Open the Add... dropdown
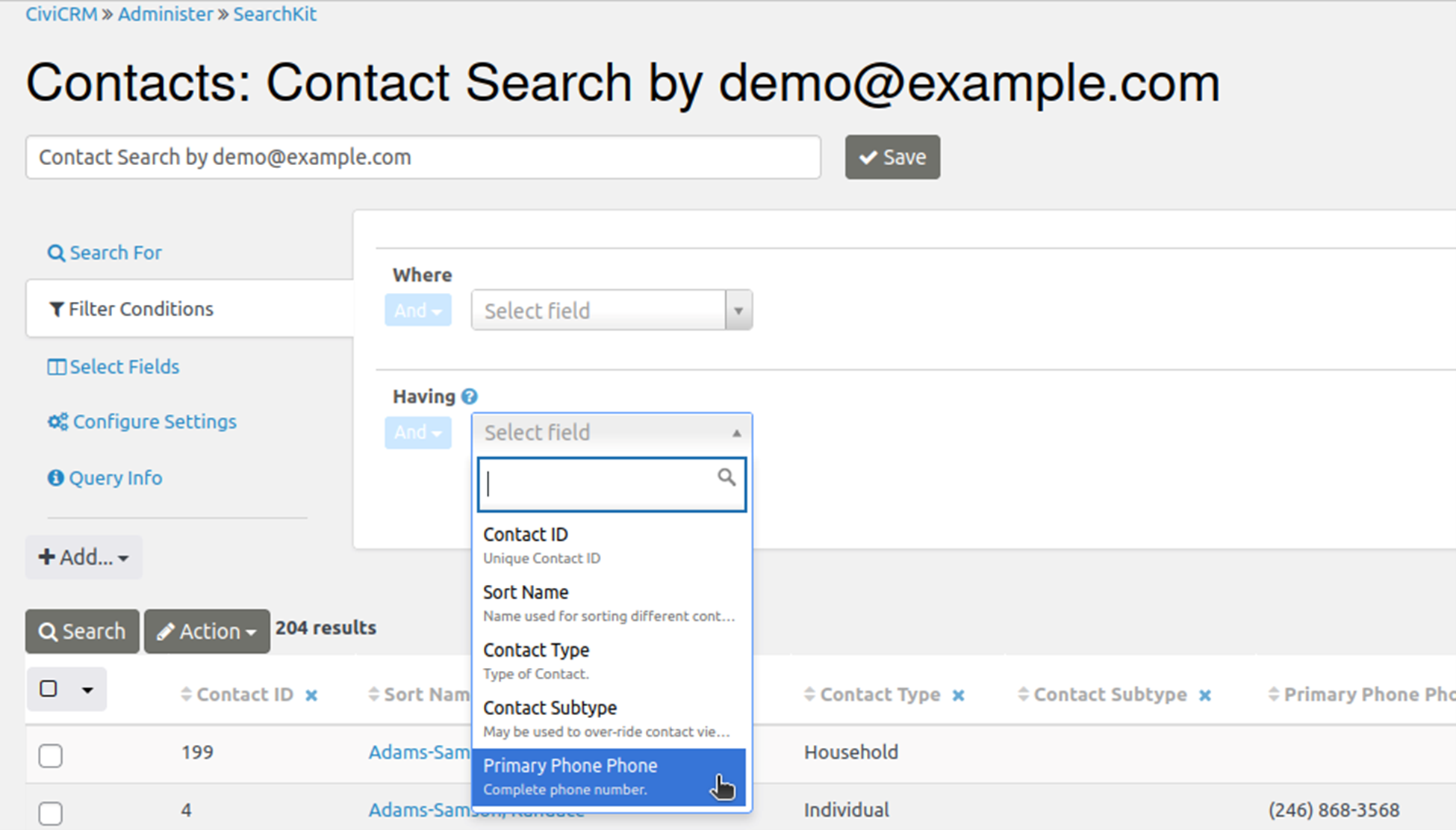The height and width of the screenshot is (830, 1456). (84, 557)
